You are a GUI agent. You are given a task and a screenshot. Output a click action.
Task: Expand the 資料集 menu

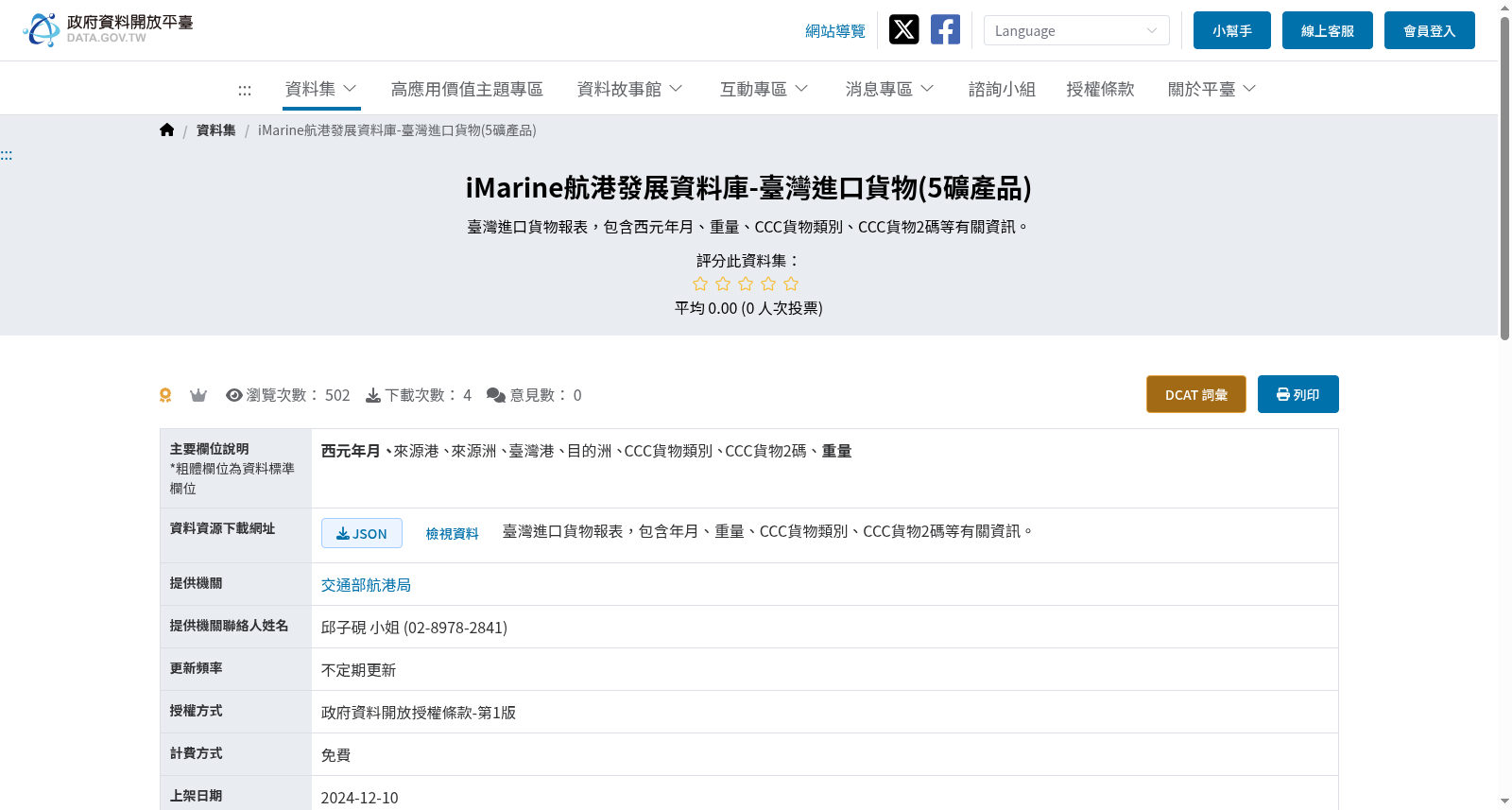coord(321,89)
